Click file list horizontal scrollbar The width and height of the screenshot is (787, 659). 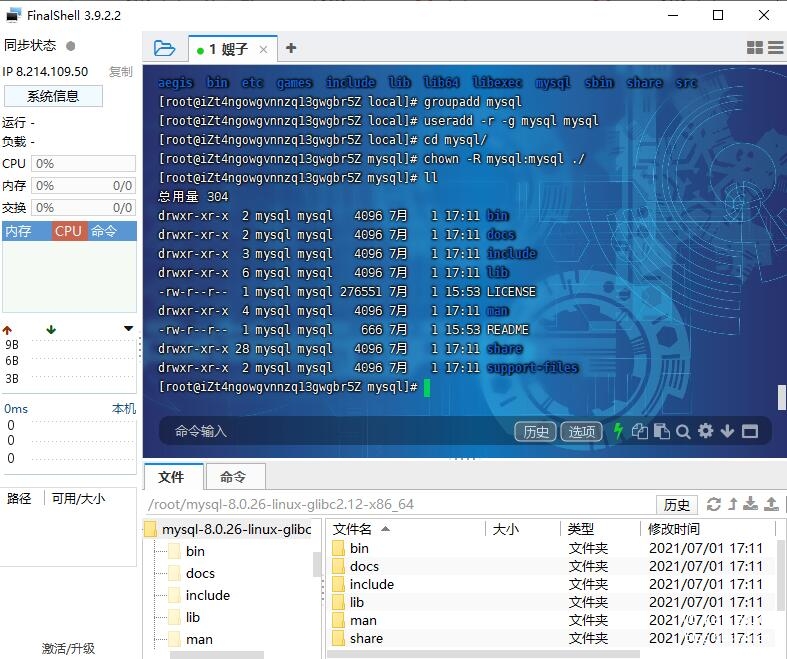click(x=483, y=654)
